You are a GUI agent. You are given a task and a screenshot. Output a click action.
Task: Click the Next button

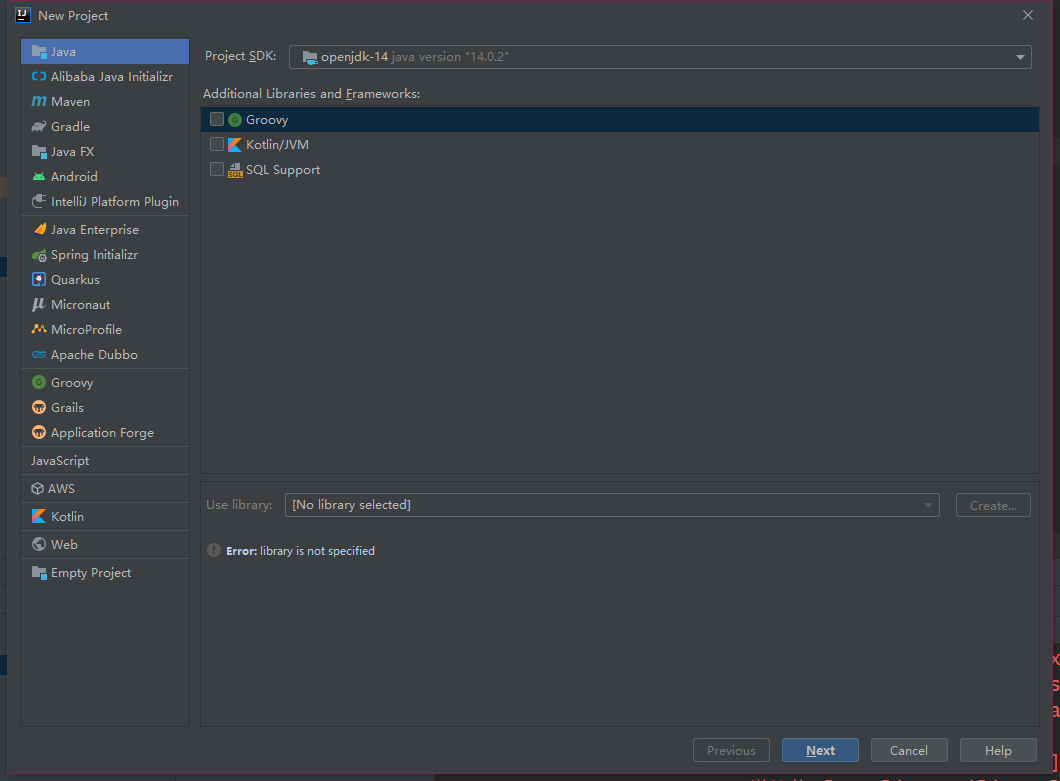pos(820,751)
